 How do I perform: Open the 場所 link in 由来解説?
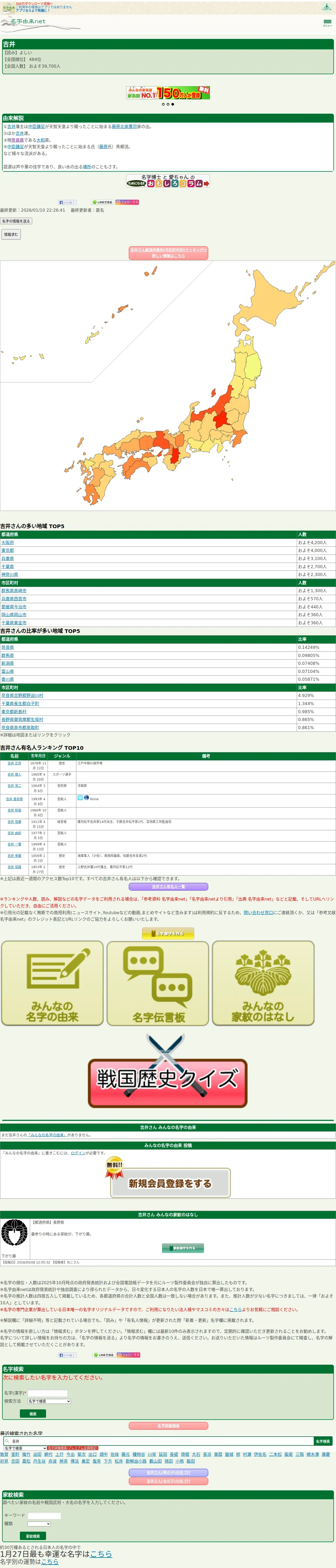point(87,167)
